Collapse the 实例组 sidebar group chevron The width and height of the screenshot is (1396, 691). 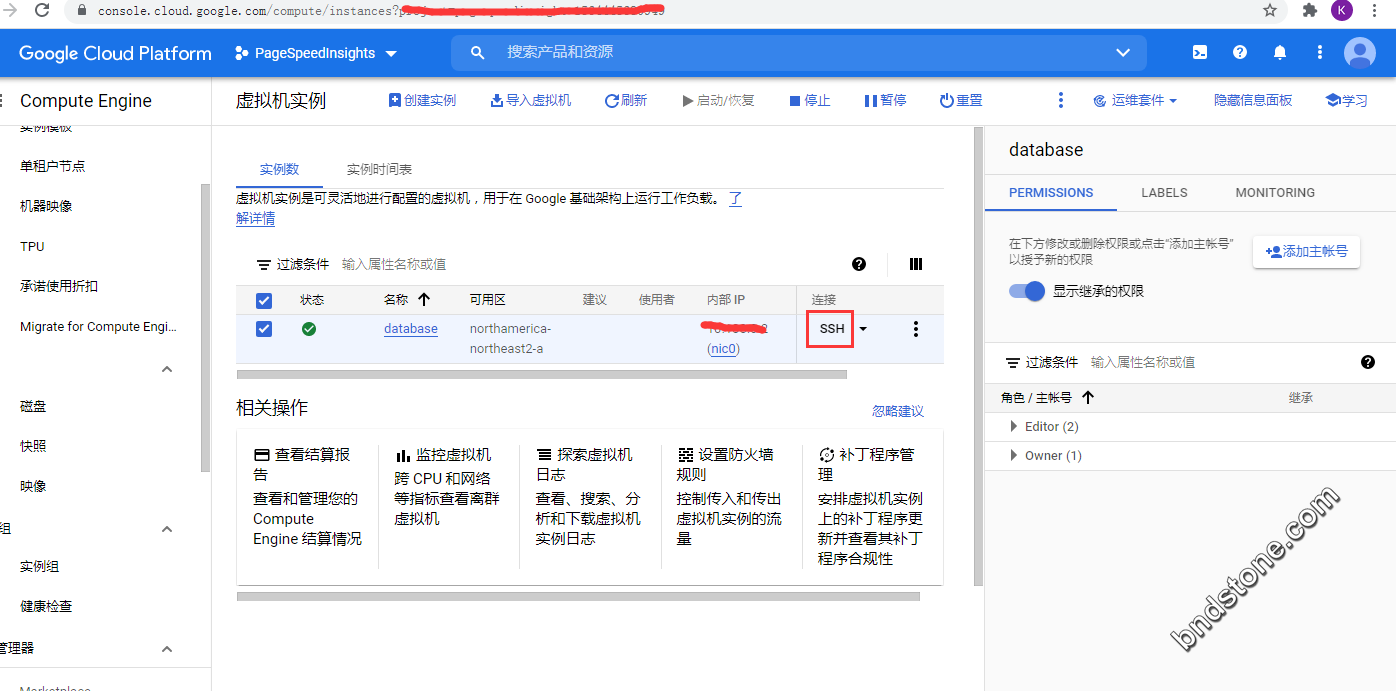click(167, 529)
